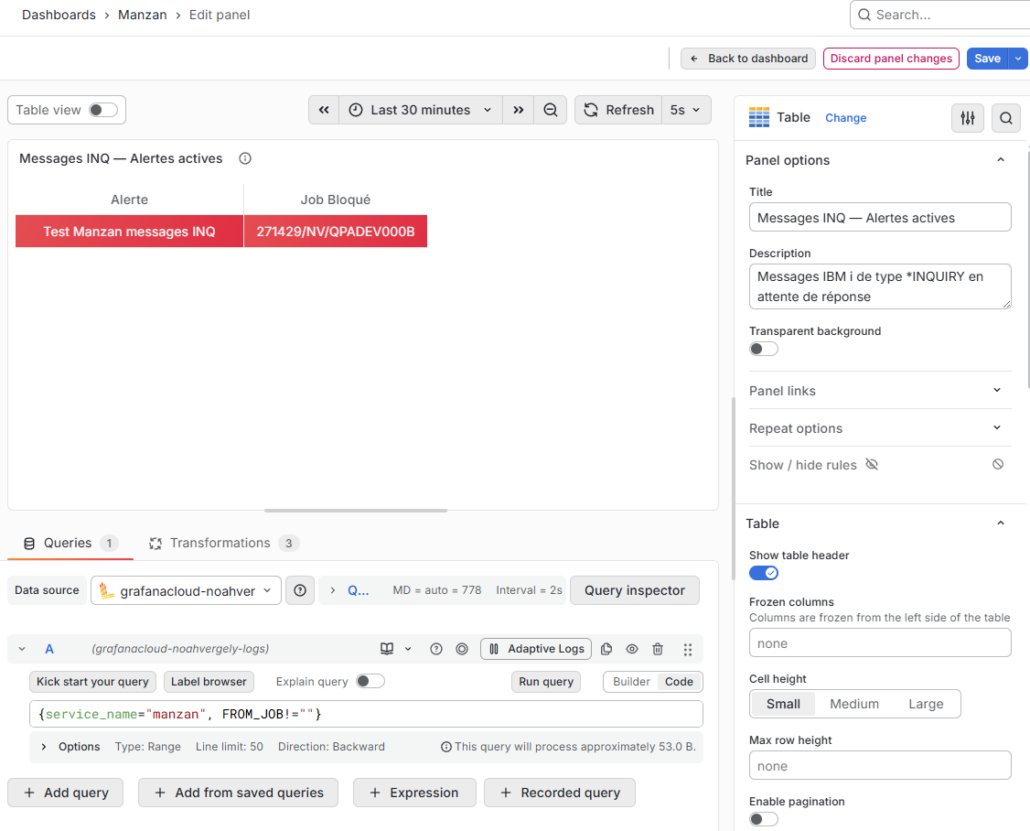Hide query A using eye icon
This screenshot has height=831, width=1030.
point(632,649)
